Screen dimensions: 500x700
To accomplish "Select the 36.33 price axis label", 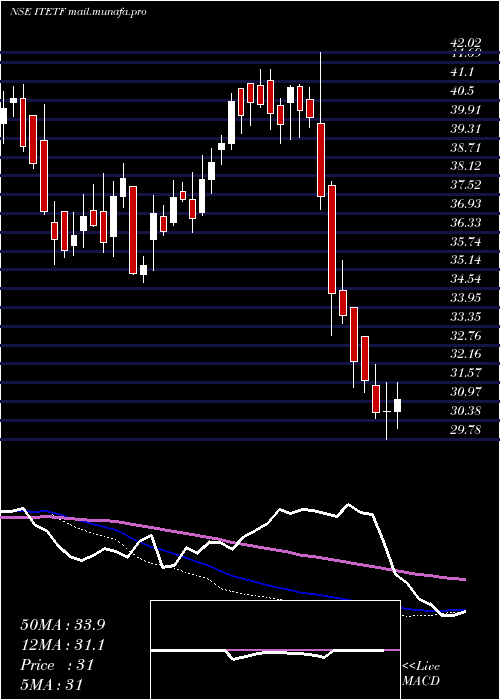I will (x=466, y=223).
